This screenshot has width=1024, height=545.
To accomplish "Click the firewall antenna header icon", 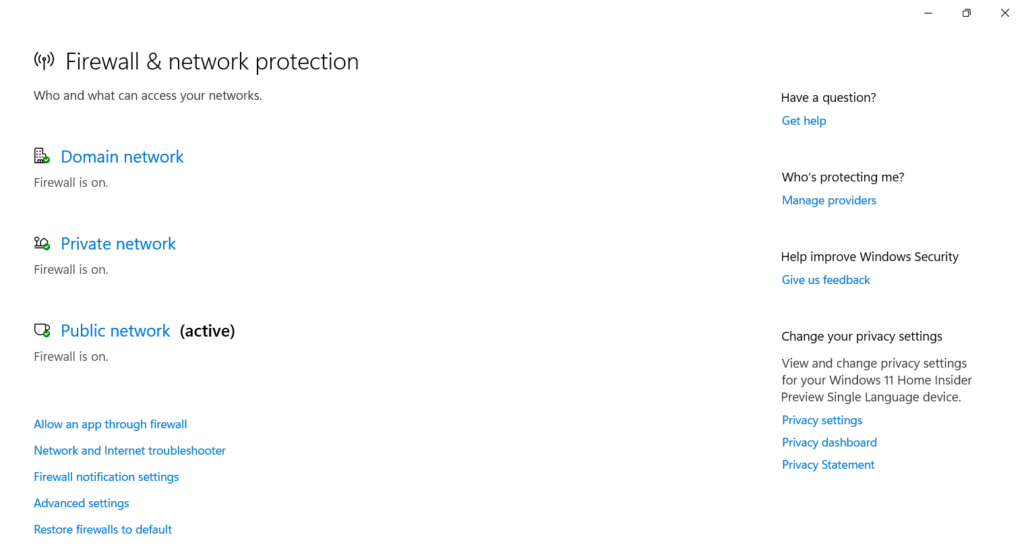I will [44, 61].
